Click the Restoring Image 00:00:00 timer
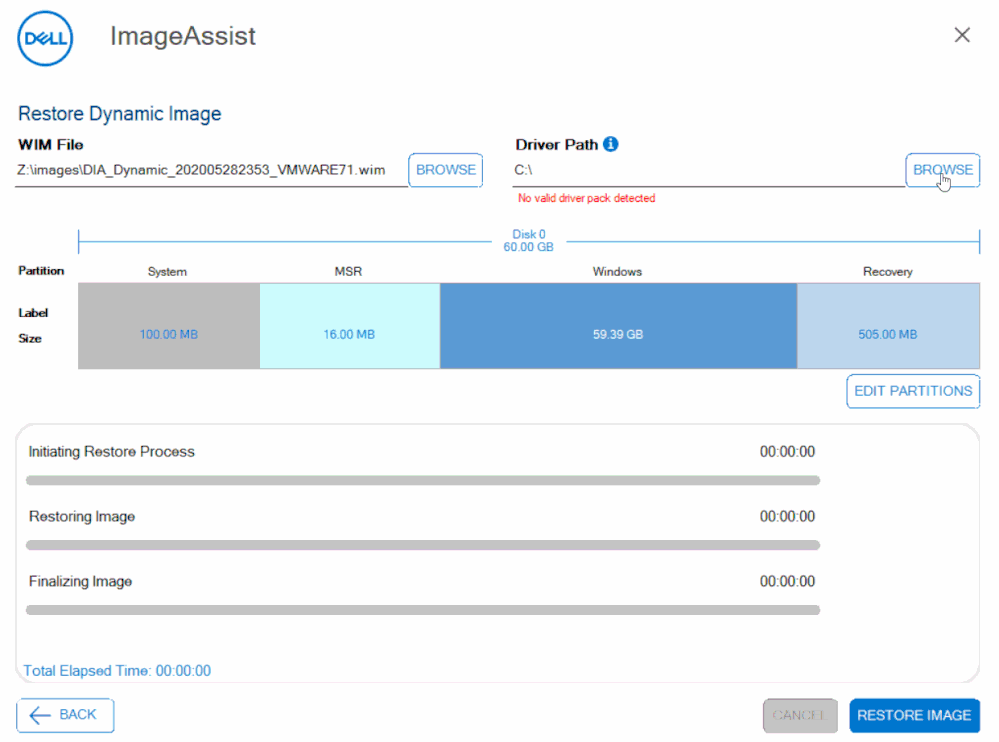The width and height of the screenshot is (999, 742). pyautogui.click(x=787, y=517)
